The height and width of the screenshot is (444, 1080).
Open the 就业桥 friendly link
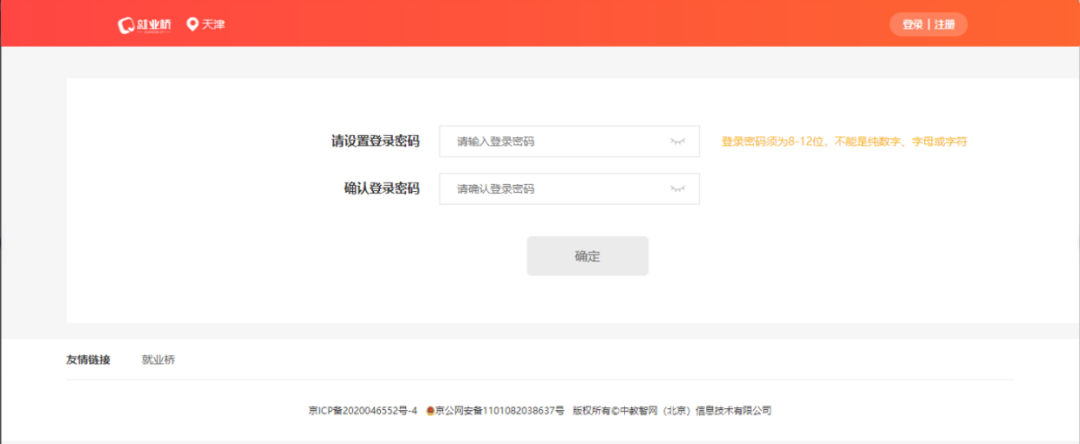(x=158, y=360)
